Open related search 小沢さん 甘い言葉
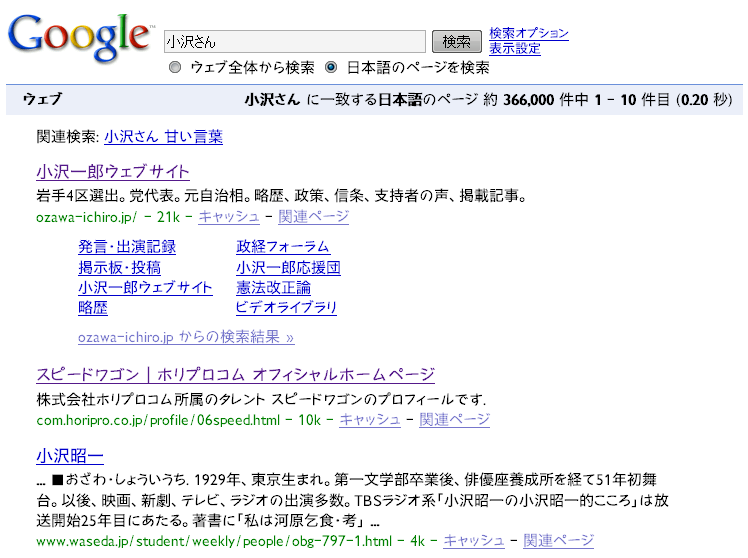The width and height of the screenshot is (748, 558). (163, 137)
